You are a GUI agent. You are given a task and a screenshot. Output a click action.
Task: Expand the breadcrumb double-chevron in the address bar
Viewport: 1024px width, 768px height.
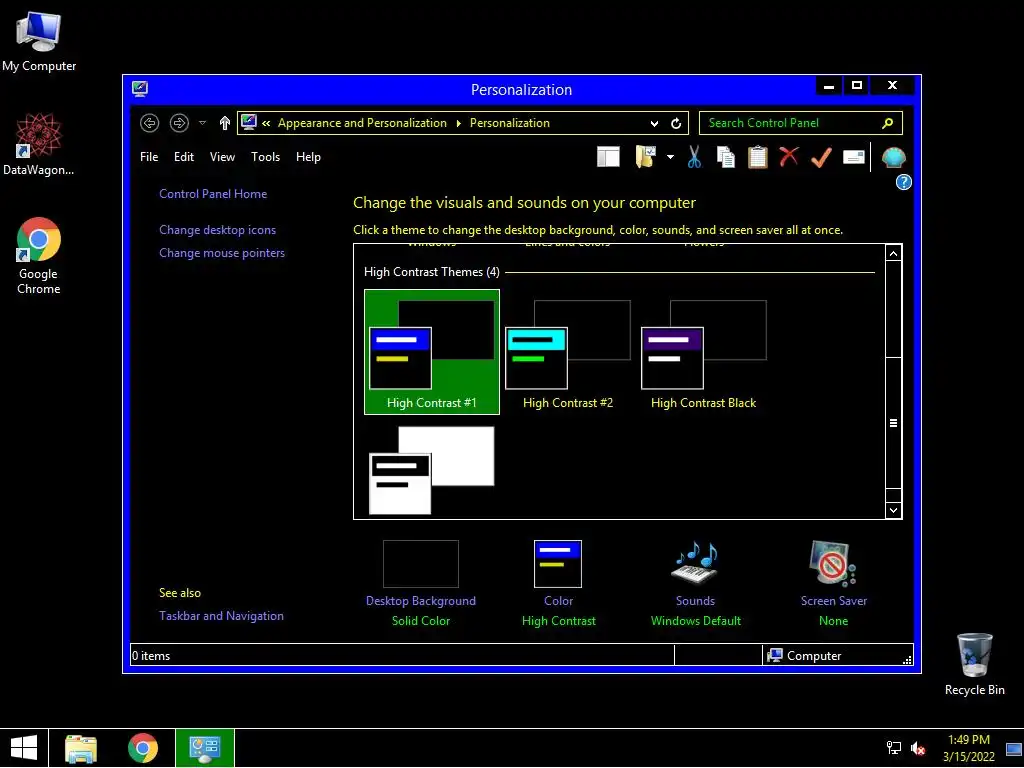(x=266, y=123)
